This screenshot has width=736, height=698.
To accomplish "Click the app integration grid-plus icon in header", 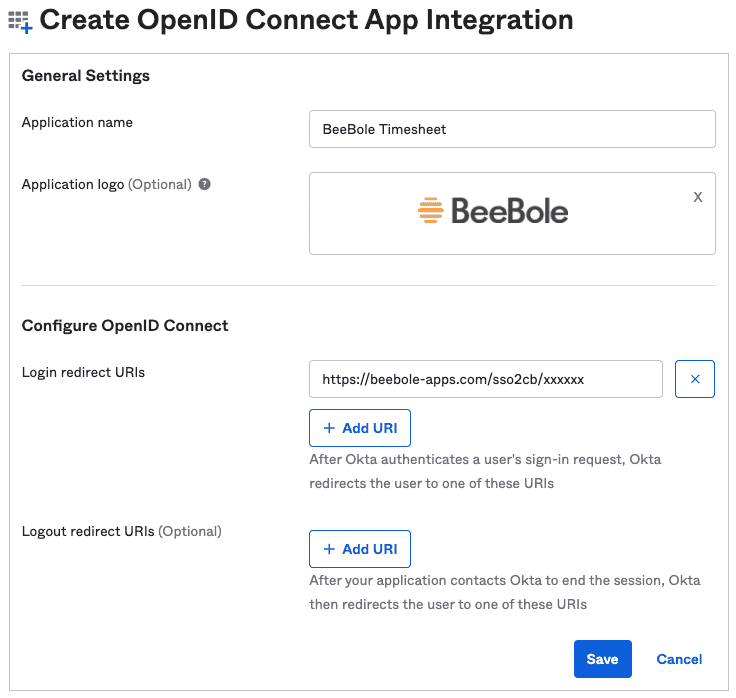I will tap(20, 21).
